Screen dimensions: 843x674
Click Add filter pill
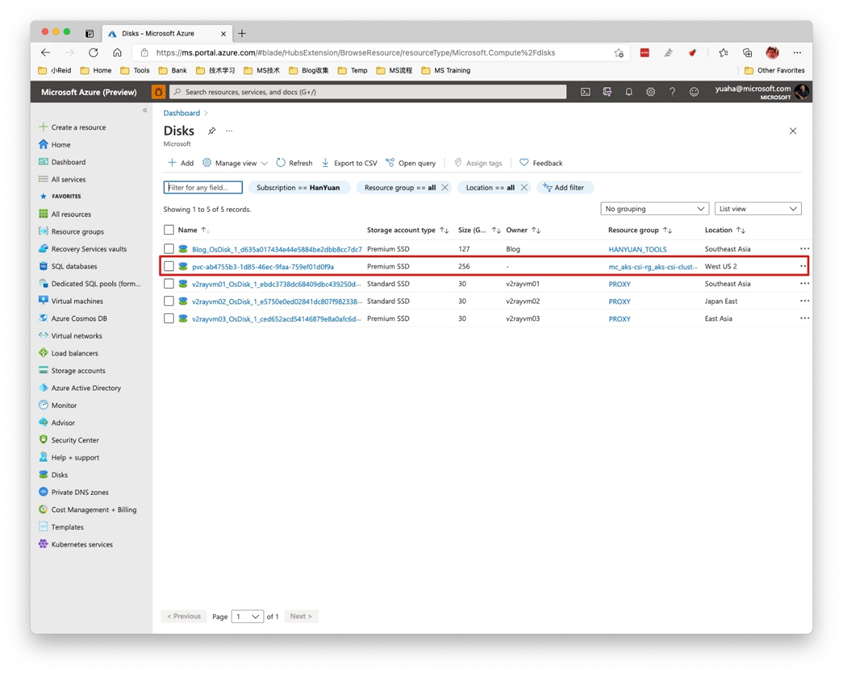564,188
